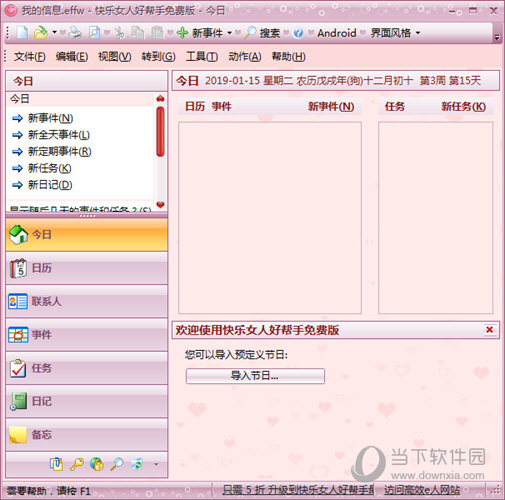The width and height of the screenshot is (505, 500).
Task: Click inside the empty tasks list box
Action: pos(435,218)
